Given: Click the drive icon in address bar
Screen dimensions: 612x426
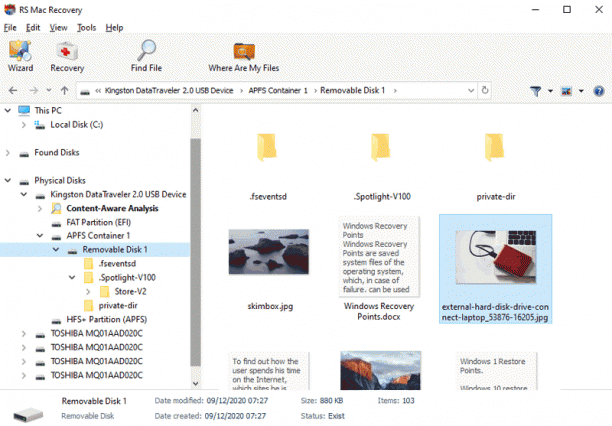Looking at the screenshot, I should [x=85, y=91].
